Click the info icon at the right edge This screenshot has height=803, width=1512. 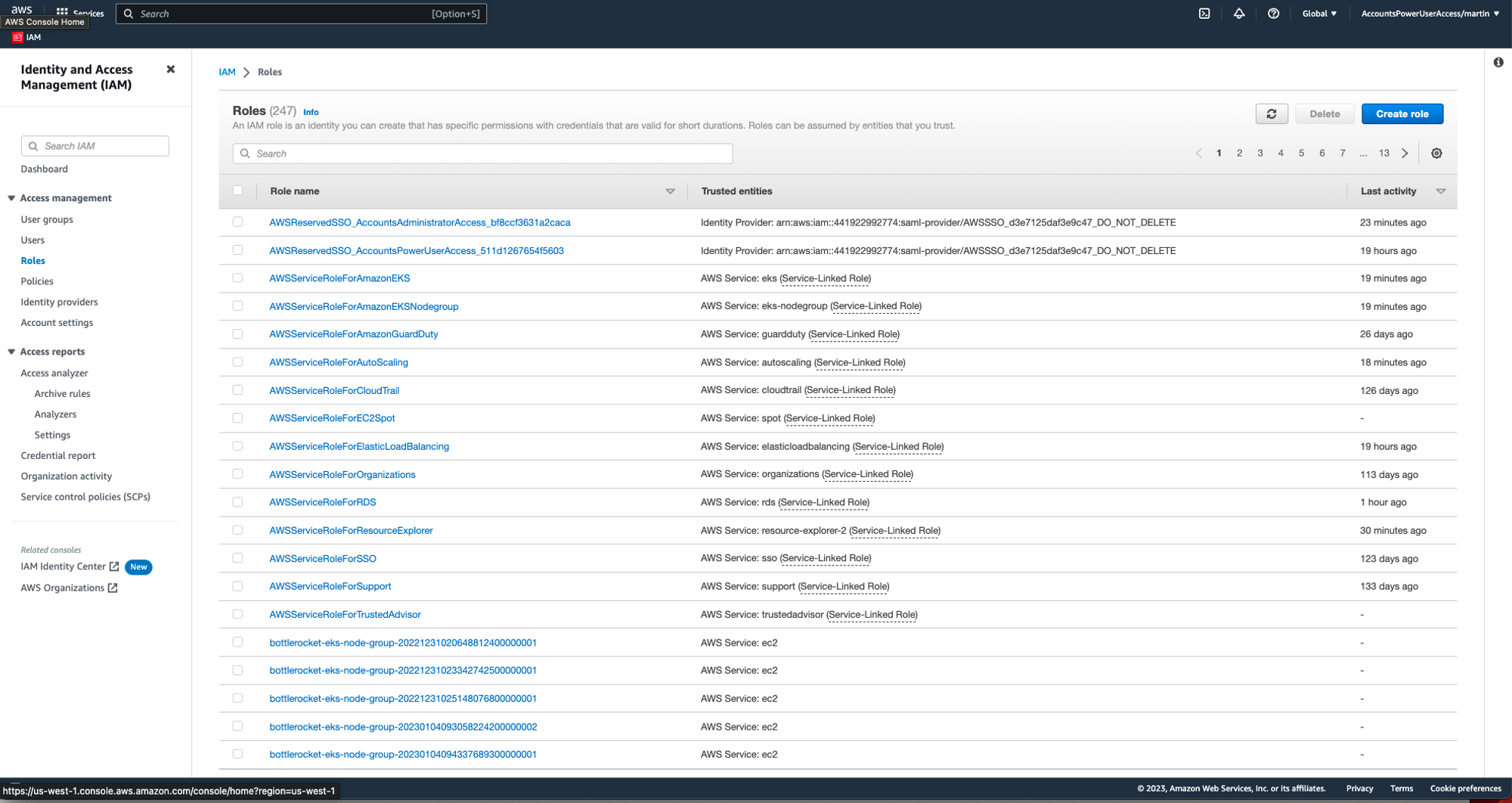pyautogui.click(x=1499, y=63)
